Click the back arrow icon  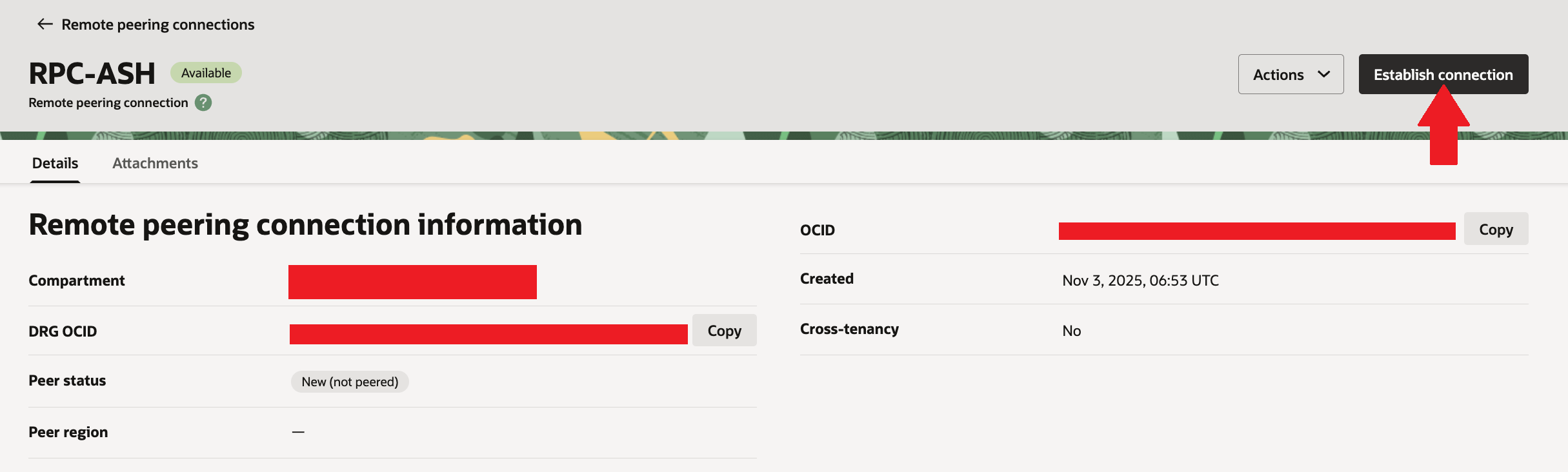click(45, 25)
